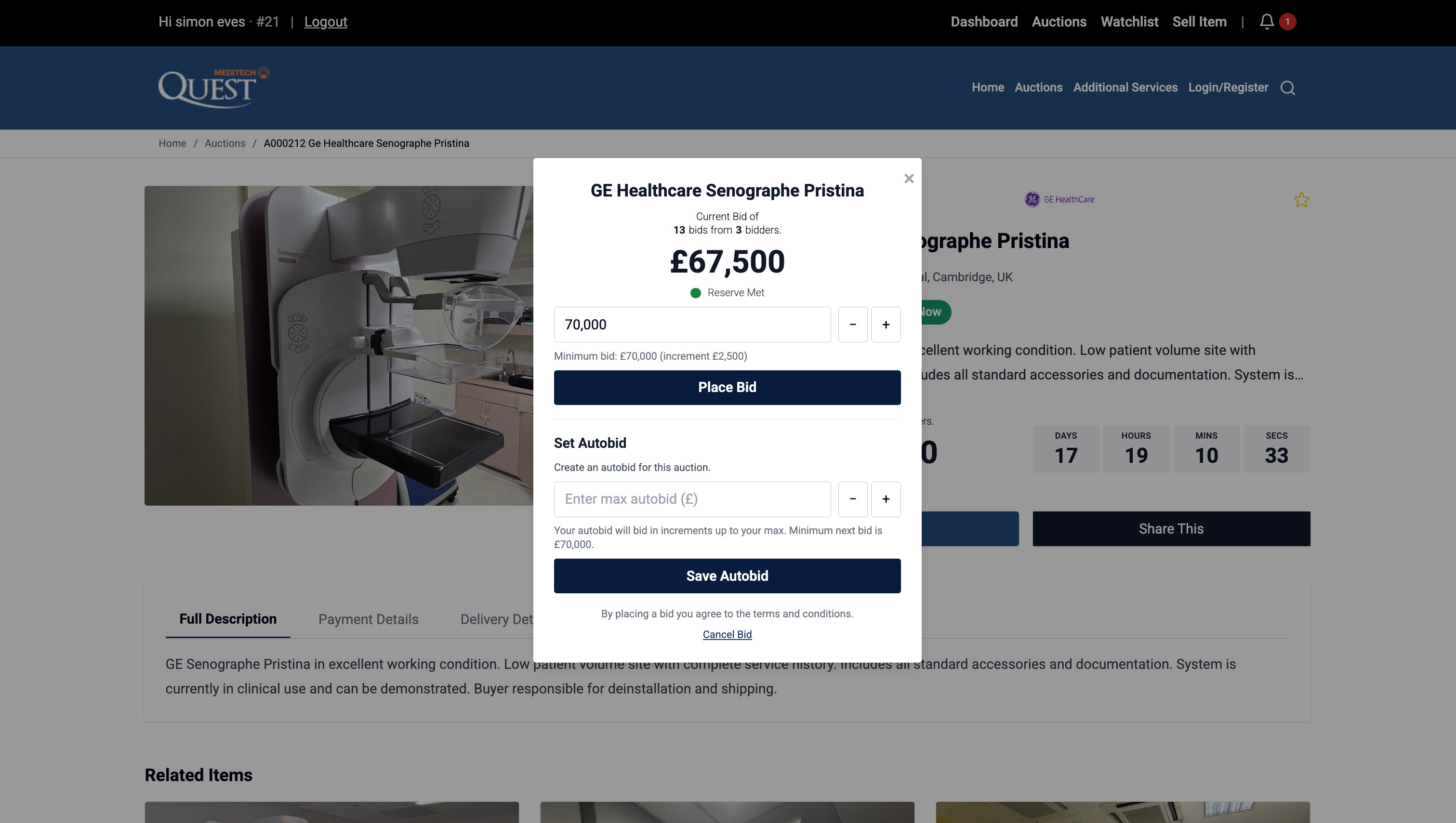
Task: Focus the bid amount field showing 70,000
Action: (692, 325)
